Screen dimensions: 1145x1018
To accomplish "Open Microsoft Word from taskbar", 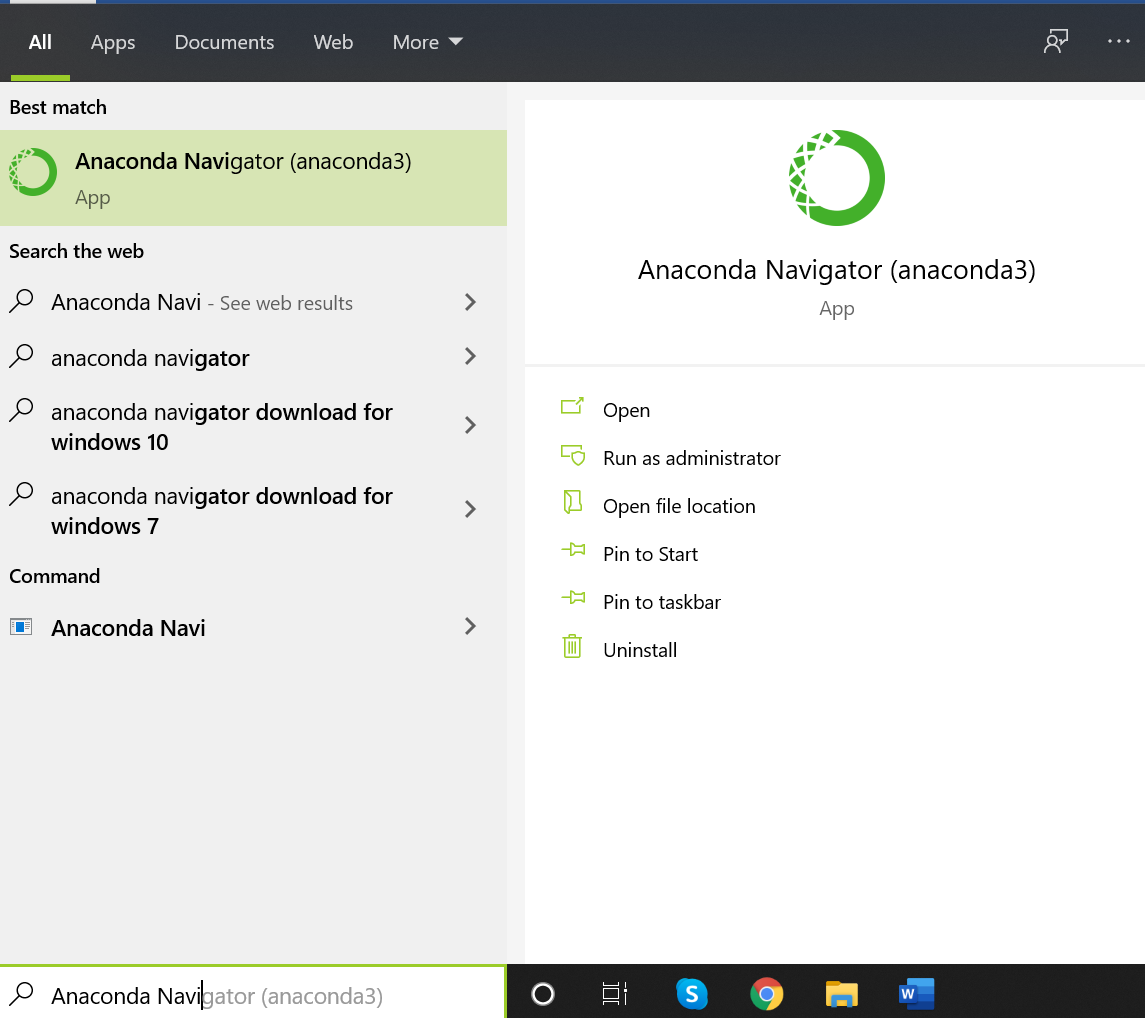I will [x=916, y=993].
